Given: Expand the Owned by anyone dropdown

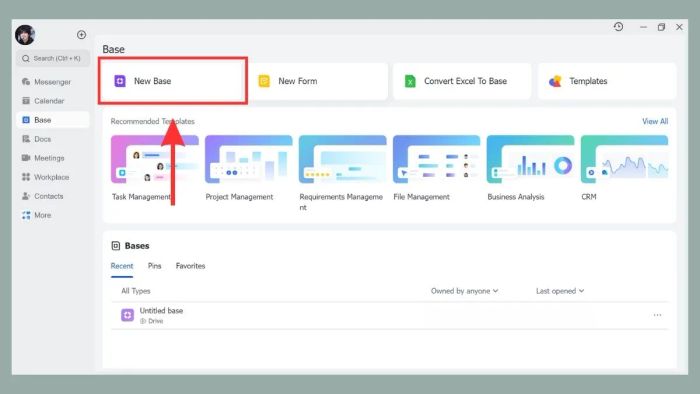Looking at the screenshot, I should [x=464, y=291].
